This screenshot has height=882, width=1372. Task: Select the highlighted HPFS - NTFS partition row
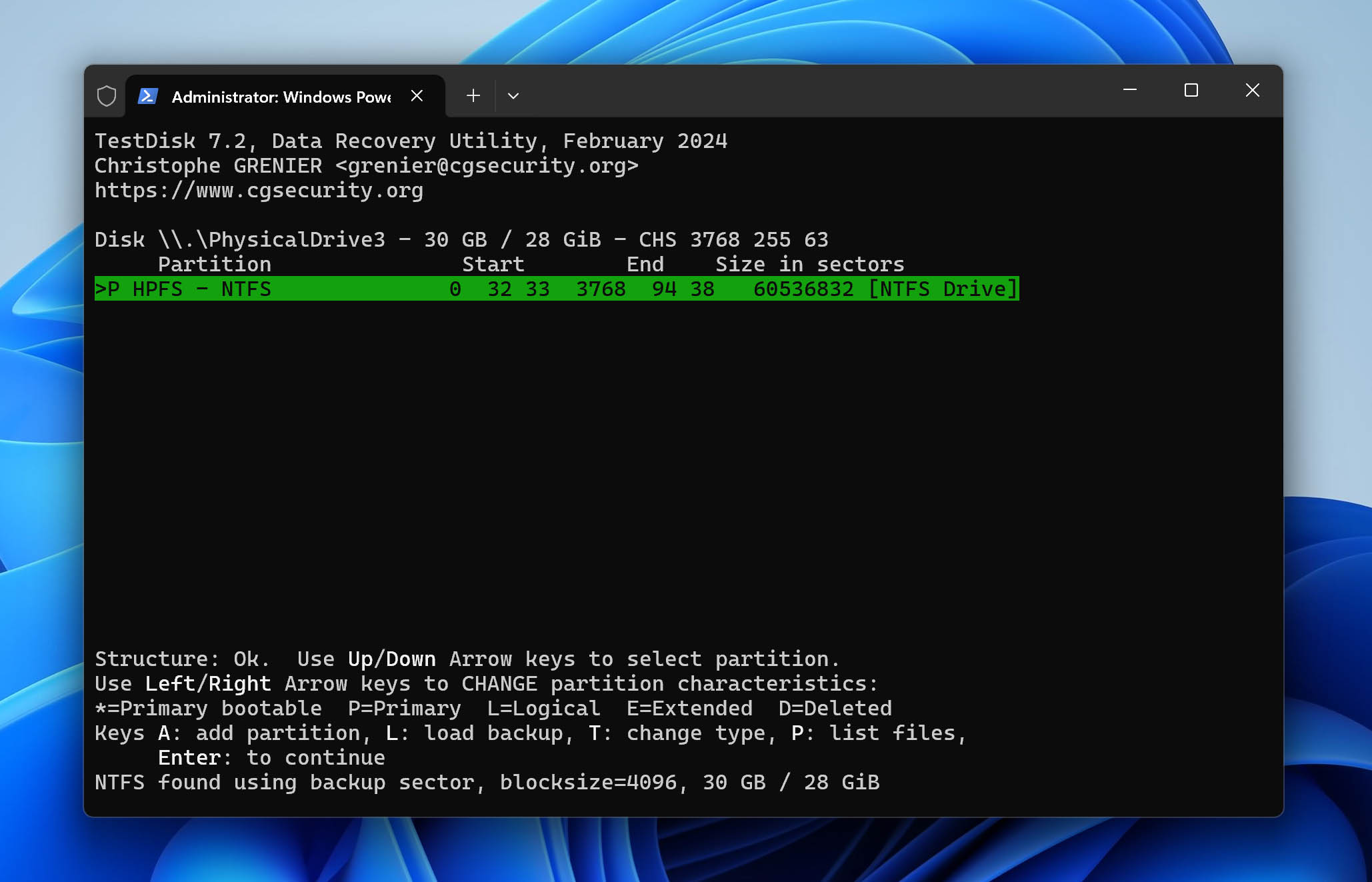[x=557, y=289]
